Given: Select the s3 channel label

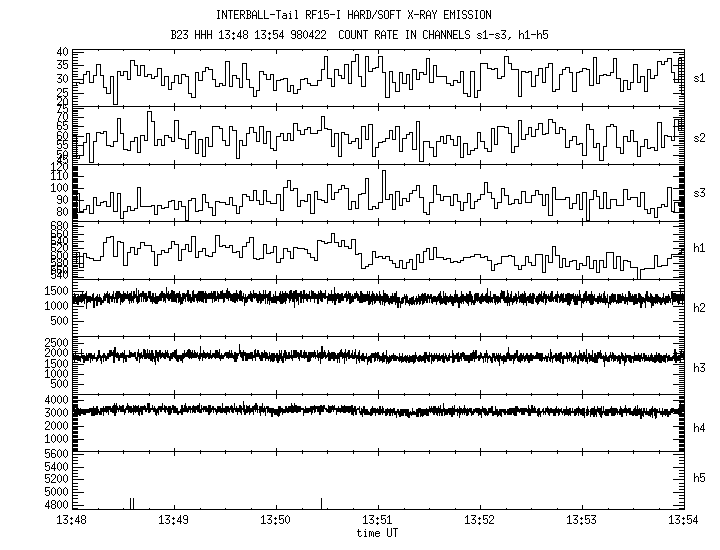Looking at the screenshot, I should point(700,192).
